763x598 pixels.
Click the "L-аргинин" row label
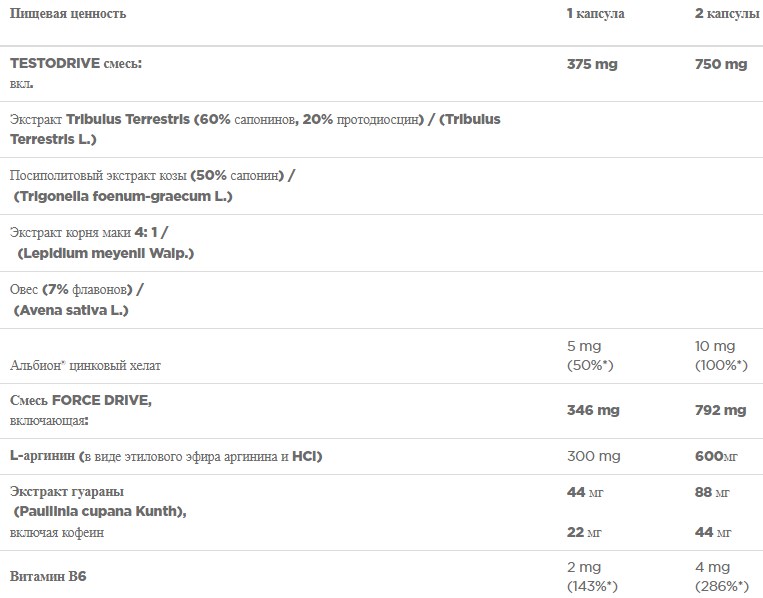click(x=44, y=456)
